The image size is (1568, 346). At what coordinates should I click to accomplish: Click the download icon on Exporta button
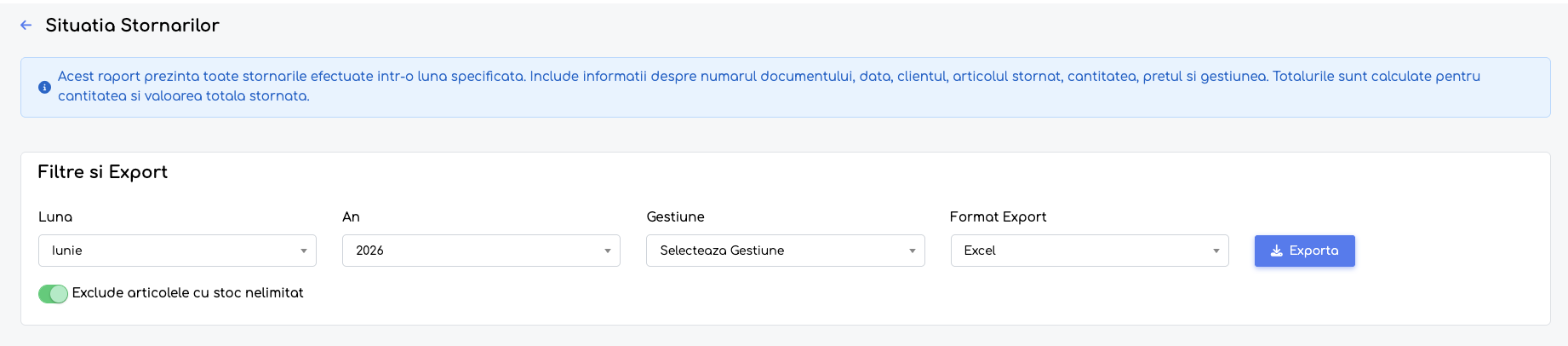point(1276,251)
